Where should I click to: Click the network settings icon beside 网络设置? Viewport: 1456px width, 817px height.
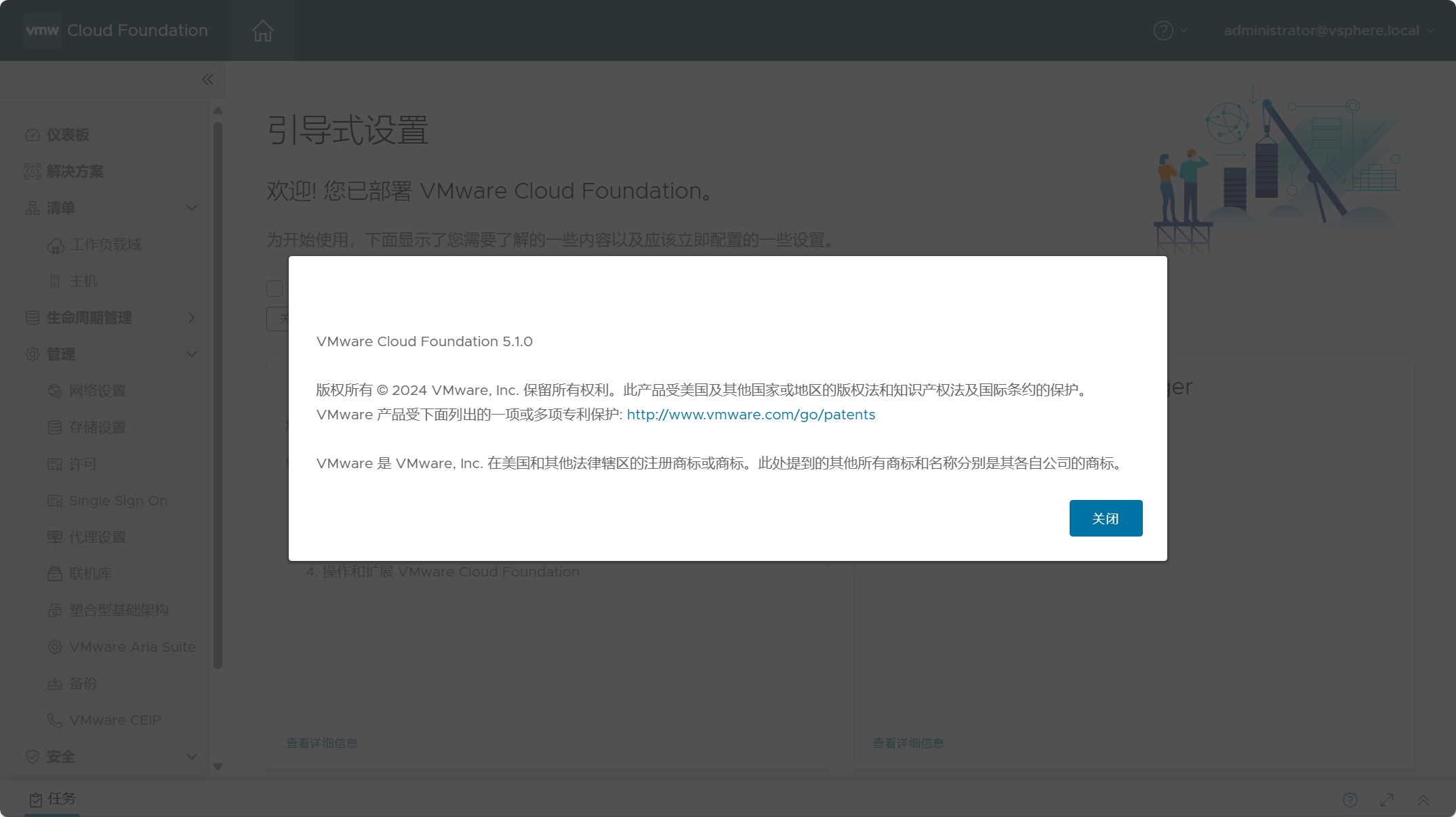coord(55,391)
